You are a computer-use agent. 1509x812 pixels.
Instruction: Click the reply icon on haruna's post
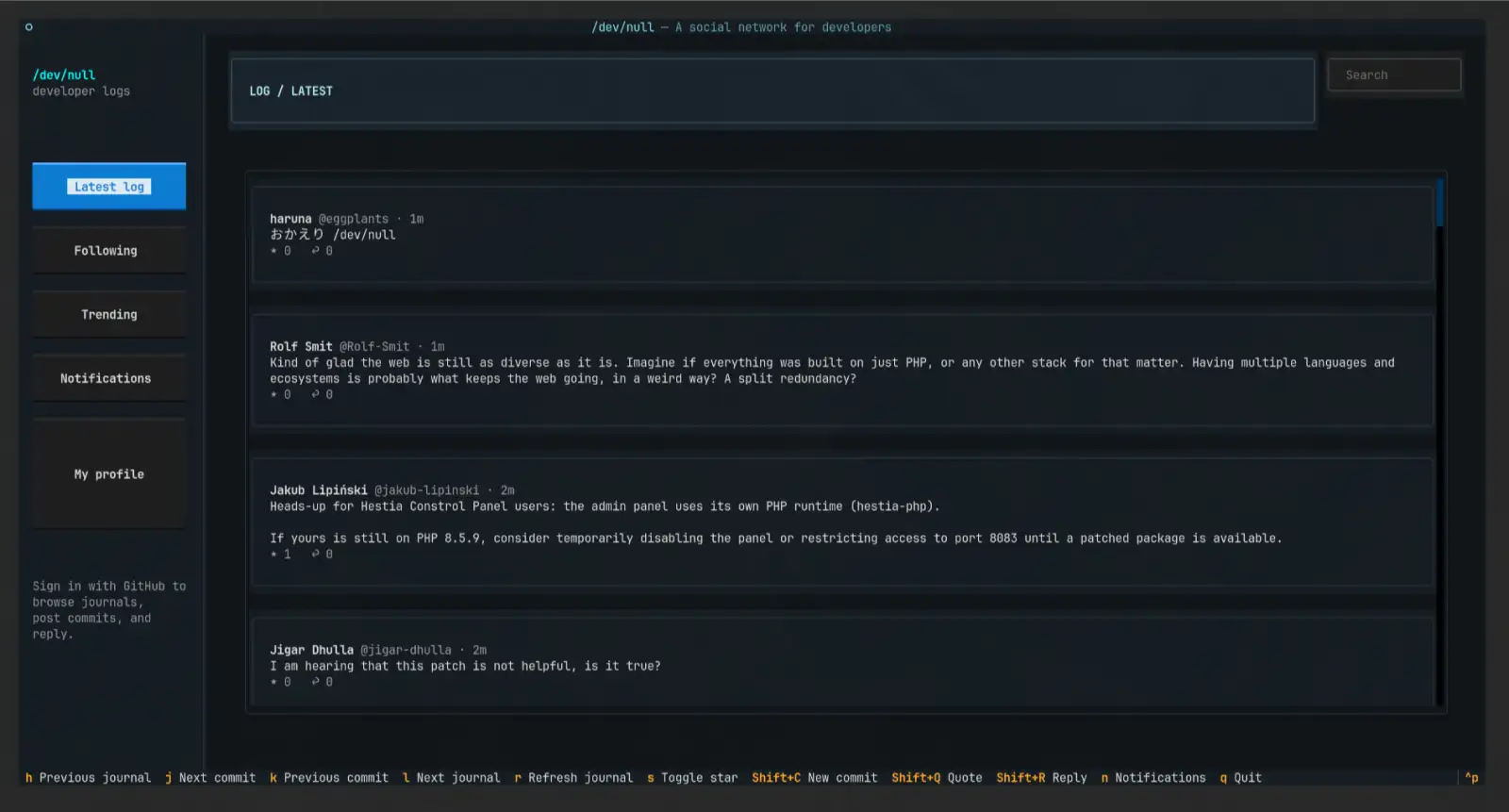coord(316,251)
